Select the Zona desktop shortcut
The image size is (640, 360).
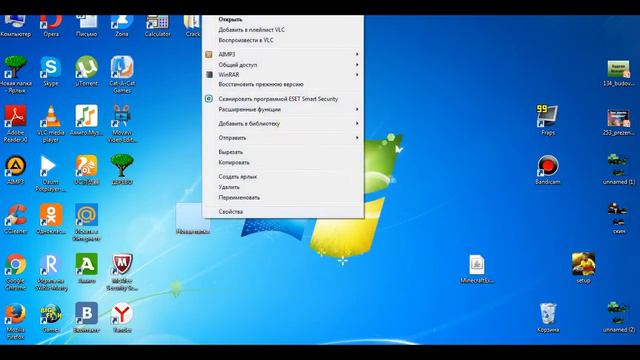click(122, 24)
